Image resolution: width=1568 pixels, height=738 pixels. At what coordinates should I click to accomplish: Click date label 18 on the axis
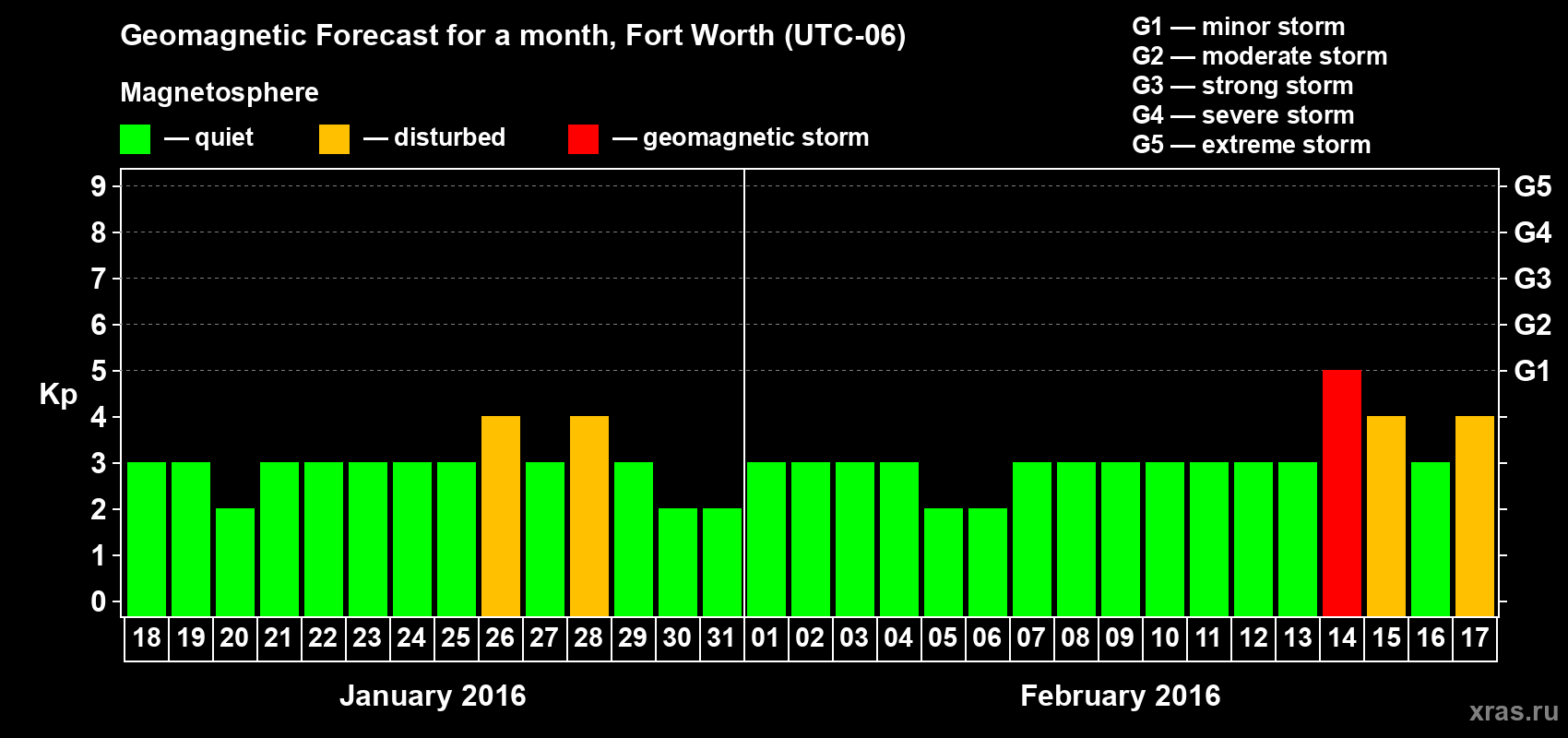coord(147,638)
